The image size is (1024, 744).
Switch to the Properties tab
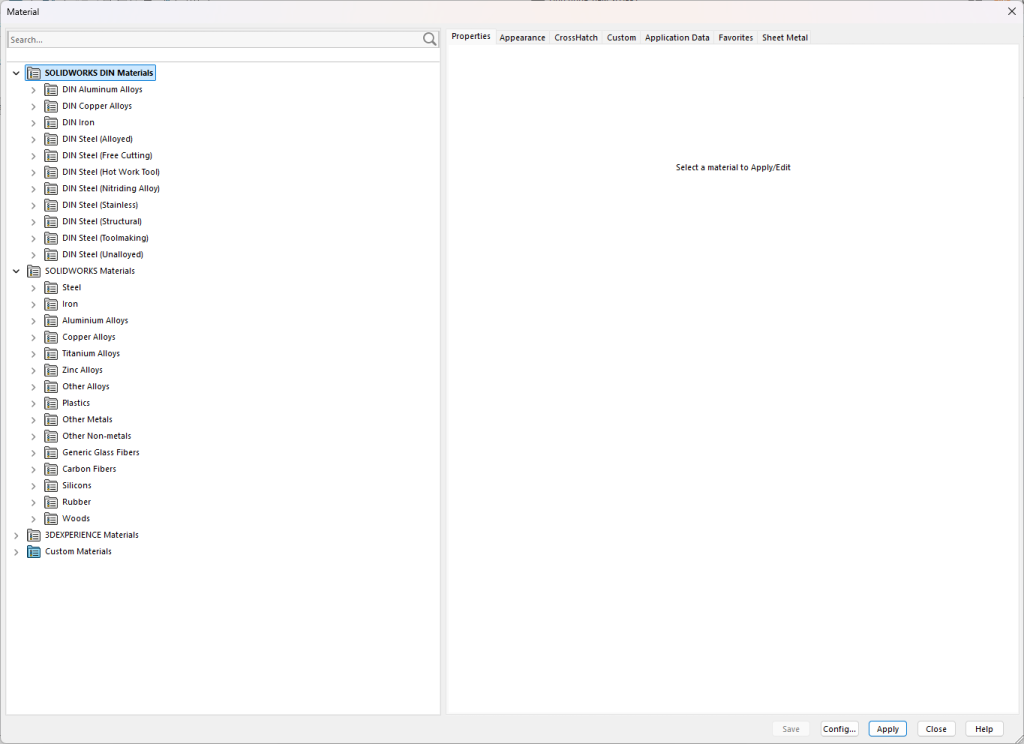point(471,37)
